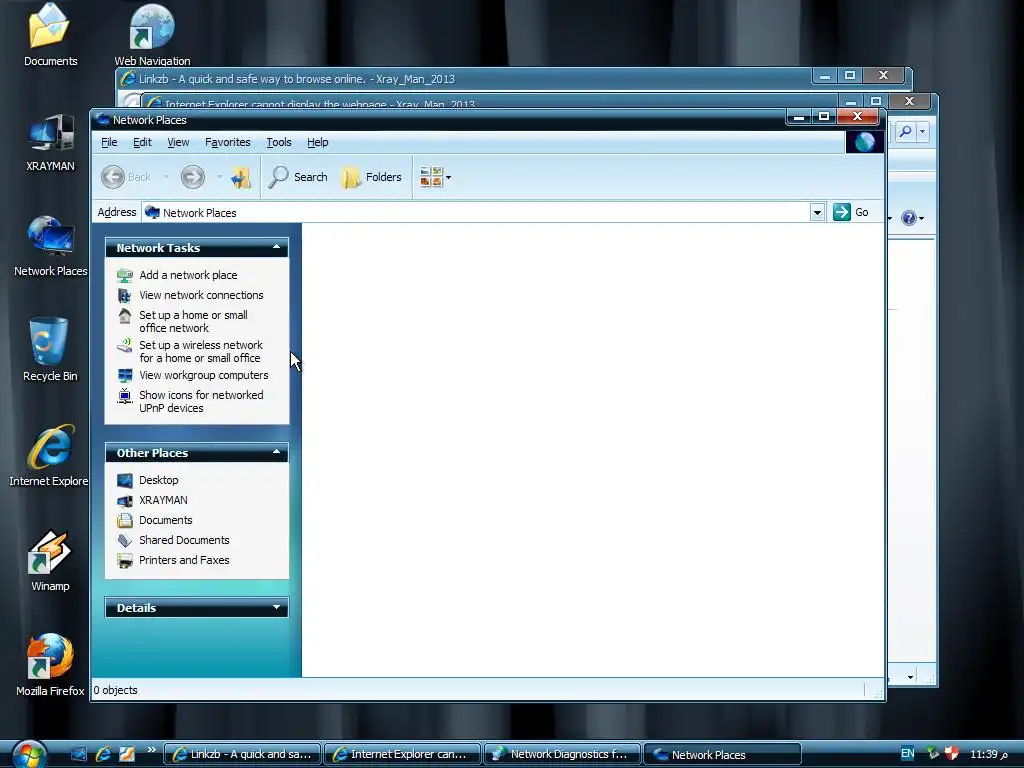Screen dimensions: 1024x768
Task: Collapse the Other Places panel
Action: click(276, 453)
